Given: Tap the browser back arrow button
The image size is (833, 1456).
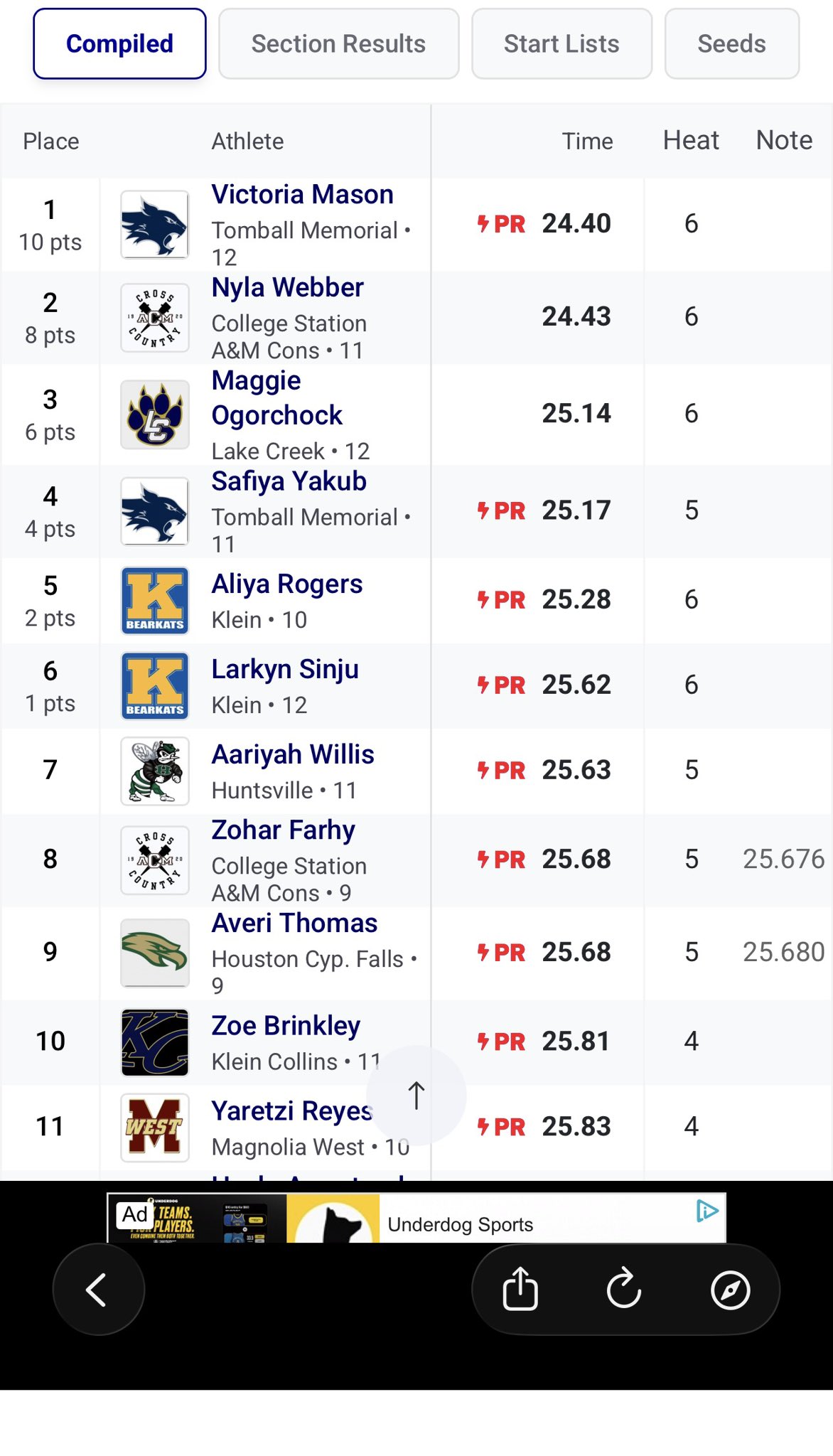Looking at the screenshot, I should pos(98,1289).
